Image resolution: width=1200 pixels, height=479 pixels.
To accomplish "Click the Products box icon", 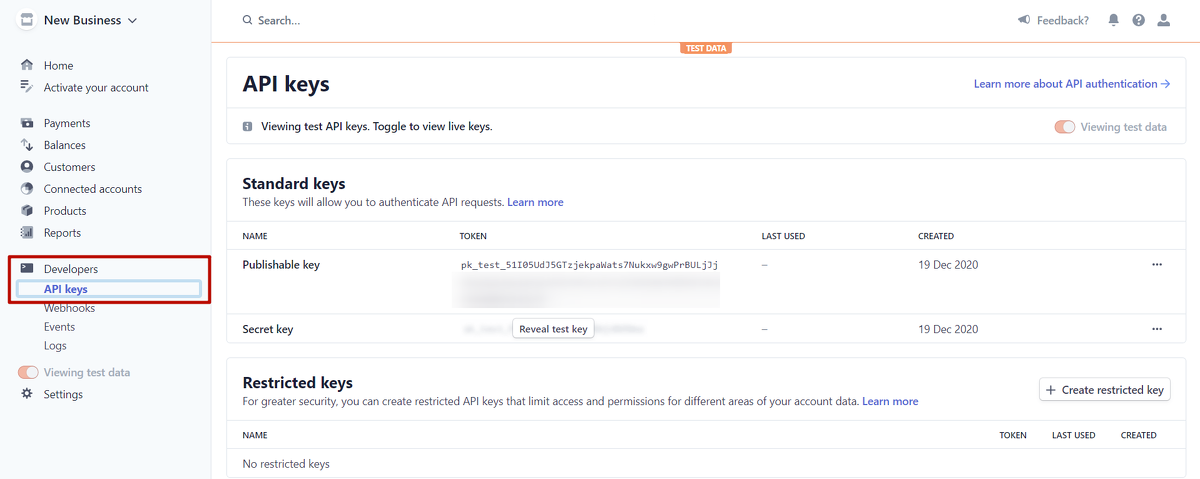I will [x=27, y=211].
